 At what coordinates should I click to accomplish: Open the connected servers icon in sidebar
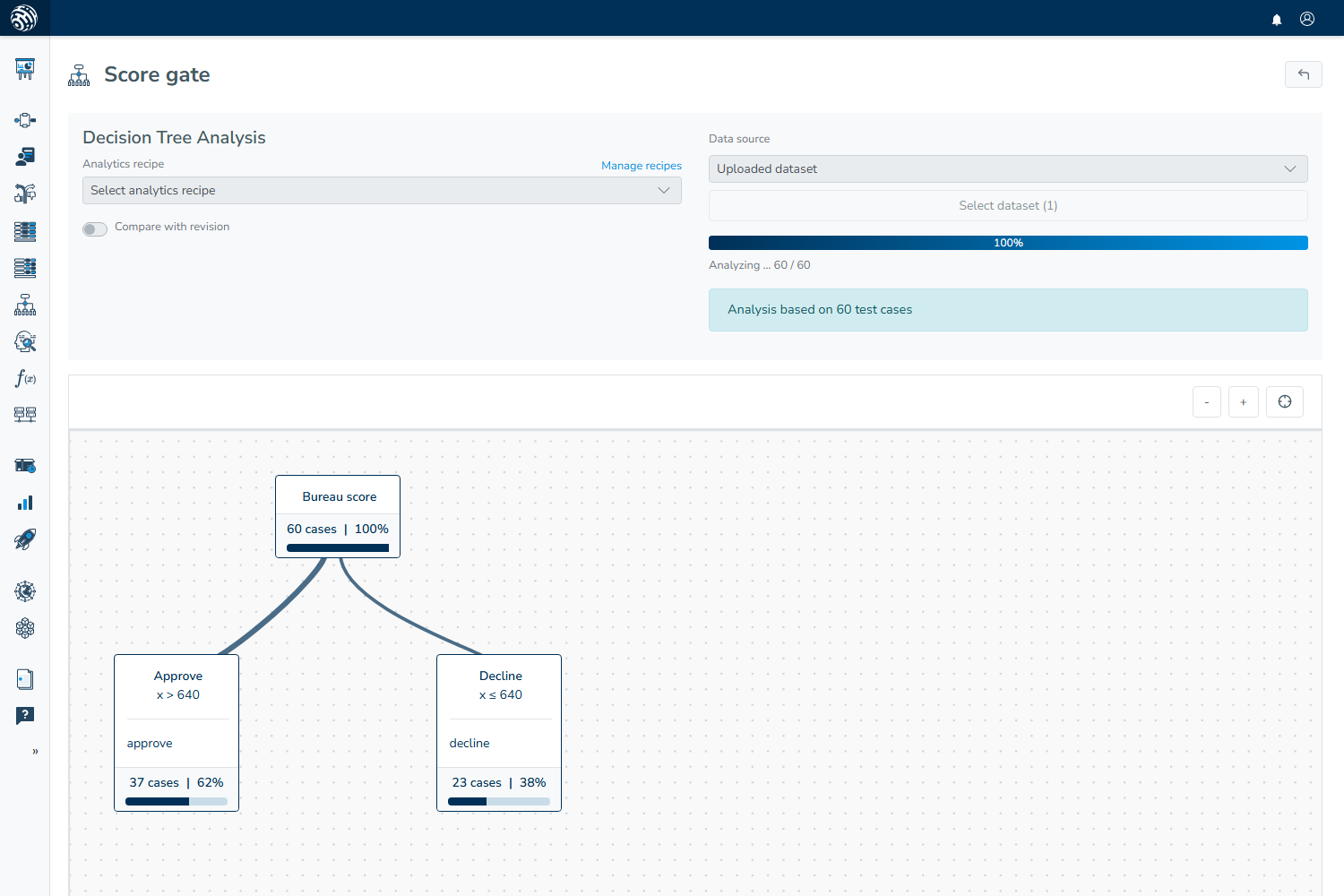(25, 415)
